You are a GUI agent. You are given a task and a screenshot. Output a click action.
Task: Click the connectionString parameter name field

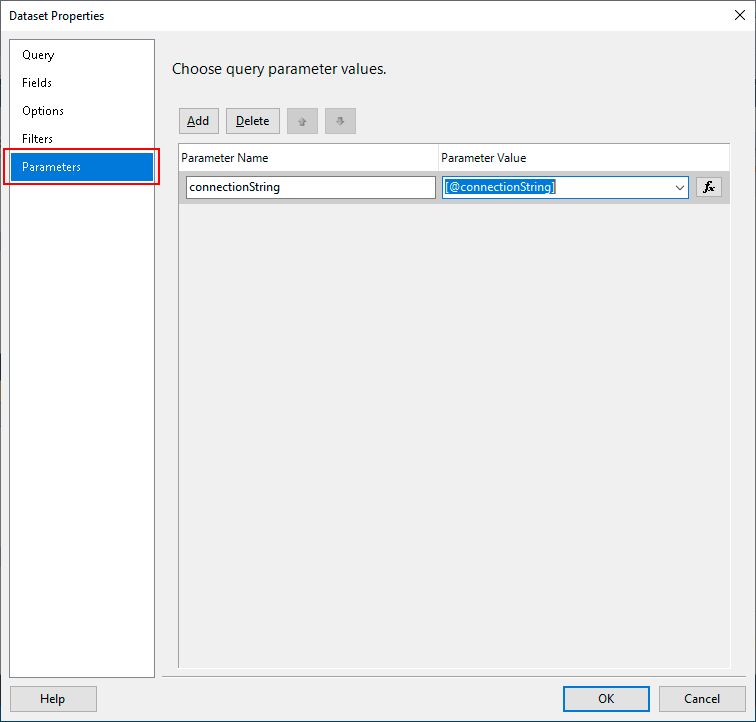[x=310, y=187]
